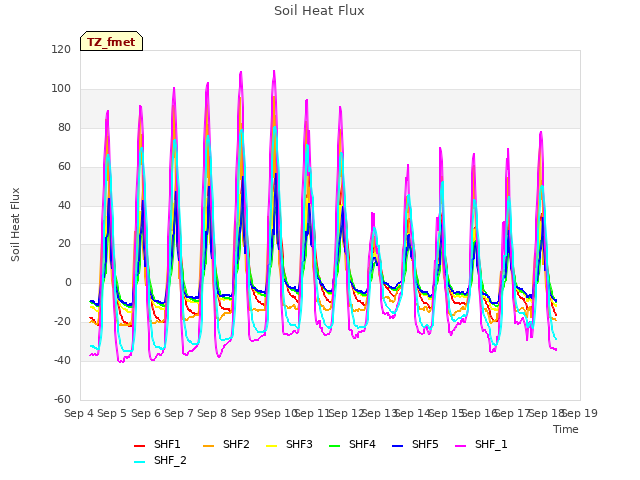Click the 100 y-axis tick label
The image size is (640, 480).
61,89
